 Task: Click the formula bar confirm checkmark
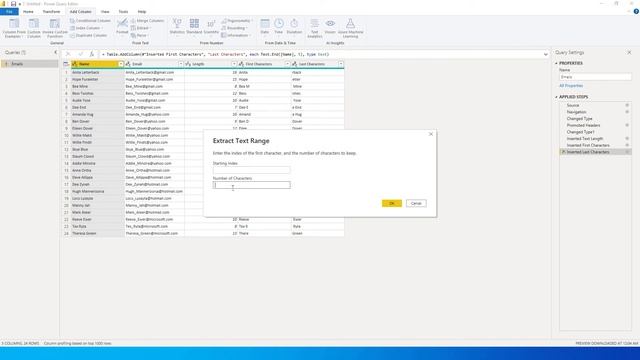point(80,54)
